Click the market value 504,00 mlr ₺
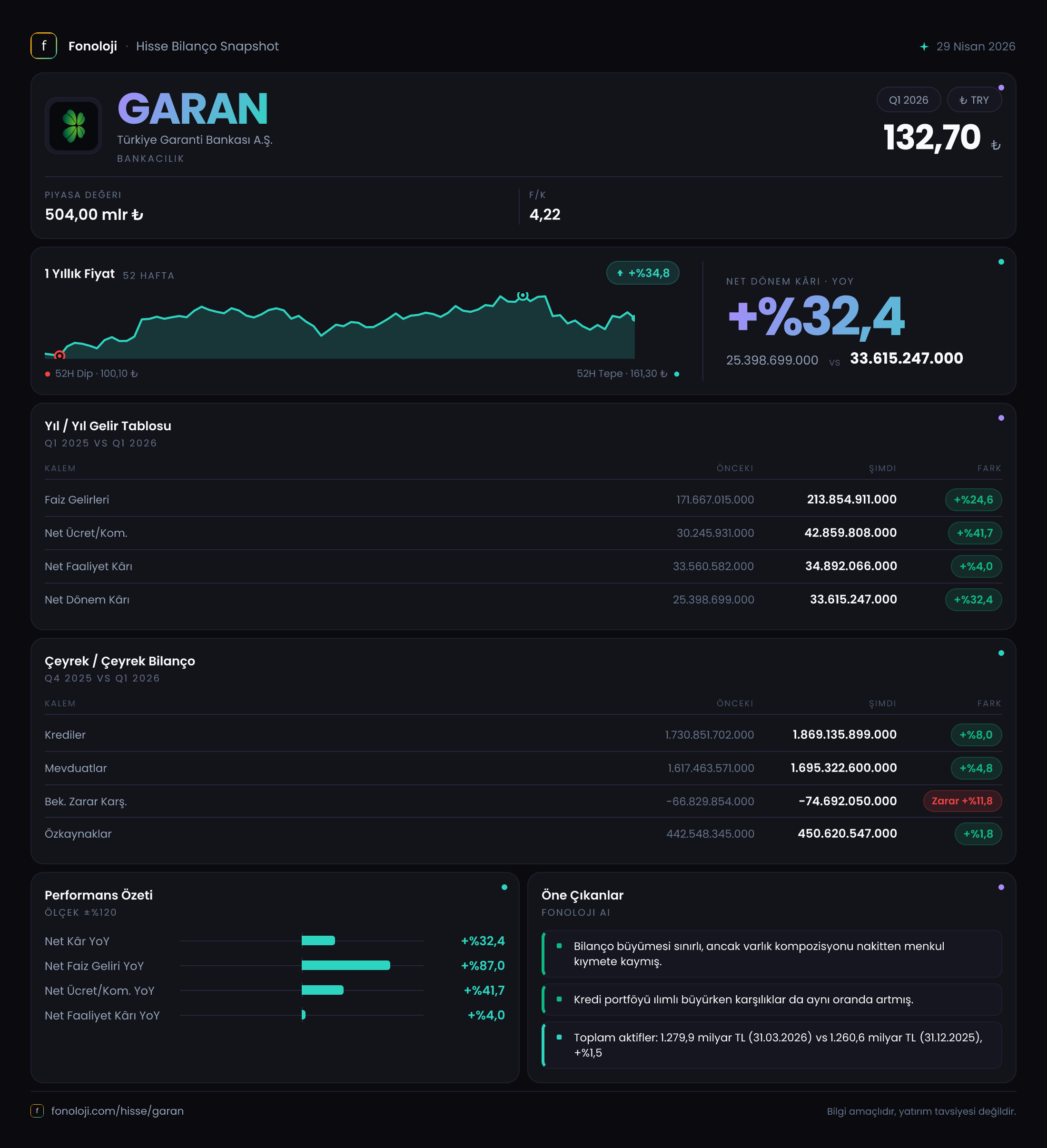The image size is (1047, 1148). tap(94, 215)
